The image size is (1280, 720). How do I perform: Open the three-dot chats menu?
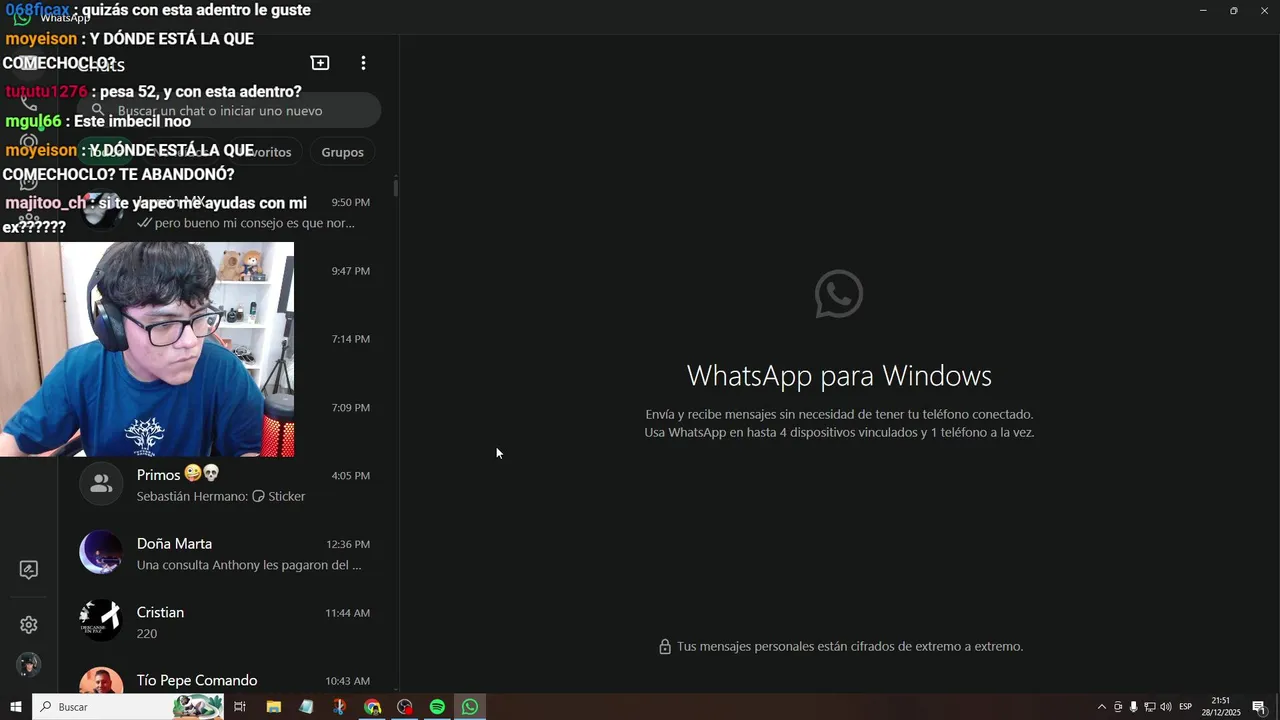pyautogui.click(x=363, y=63)
